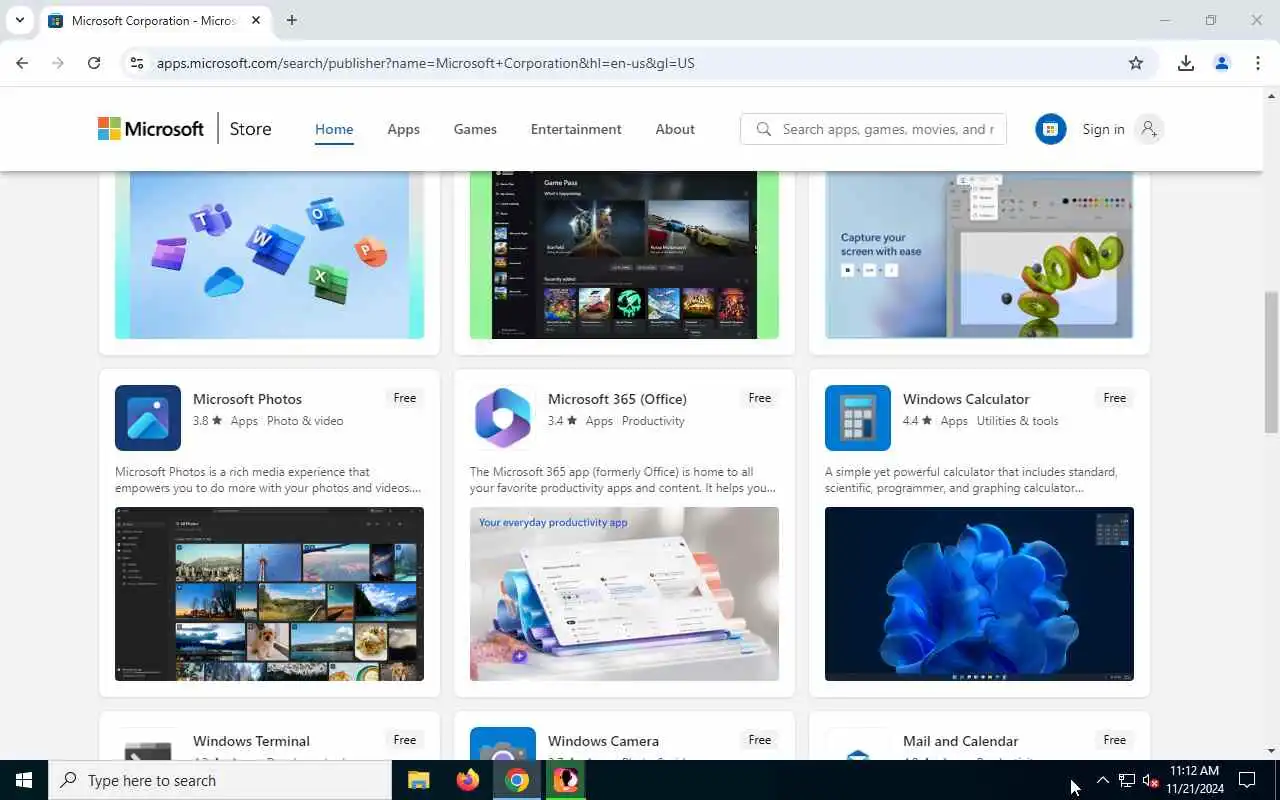Select the Entertainment tab in Store navigation

576,129
